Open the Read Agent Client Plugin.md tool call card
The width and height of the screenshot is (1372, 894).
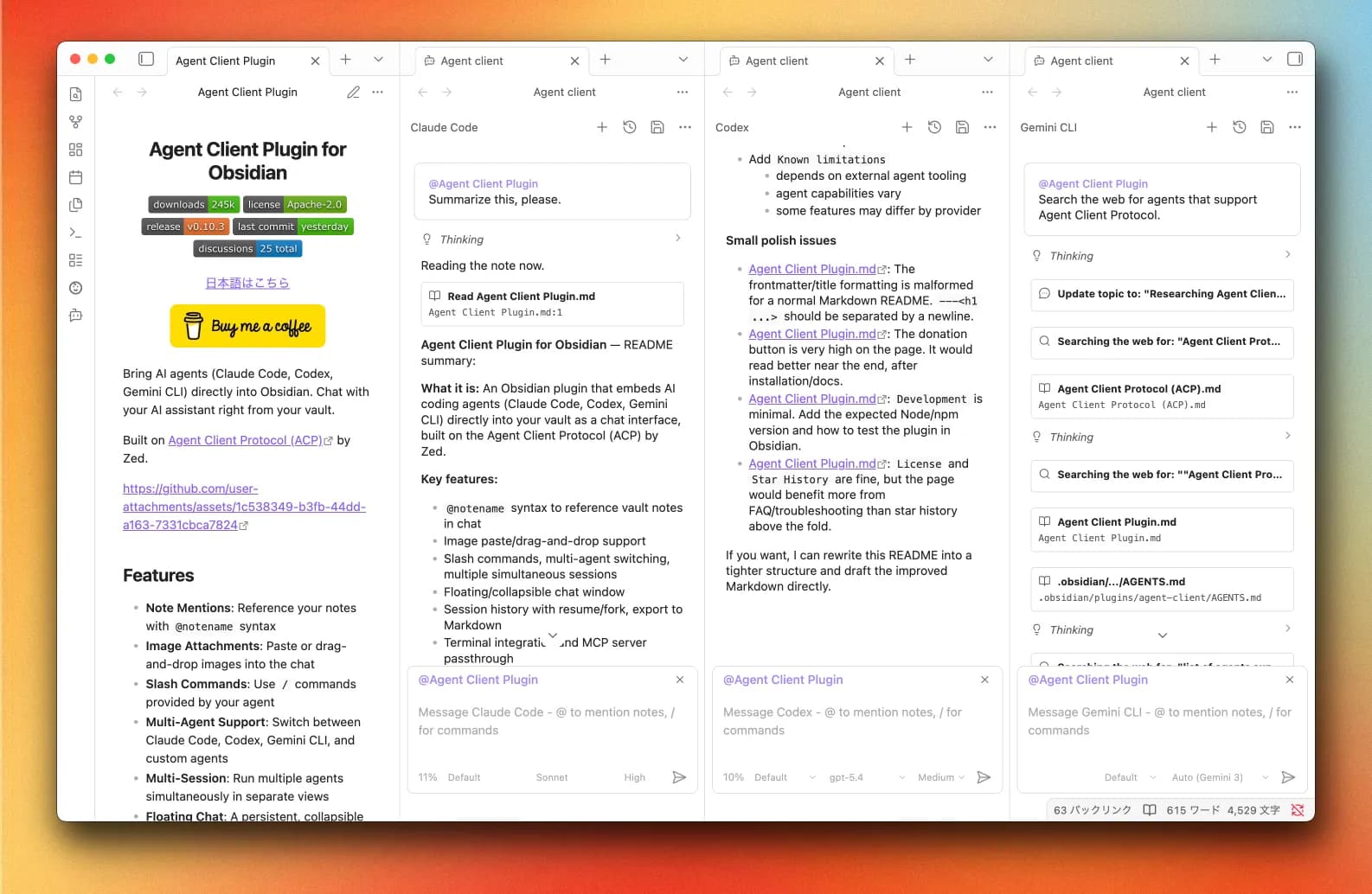(552, 303)
